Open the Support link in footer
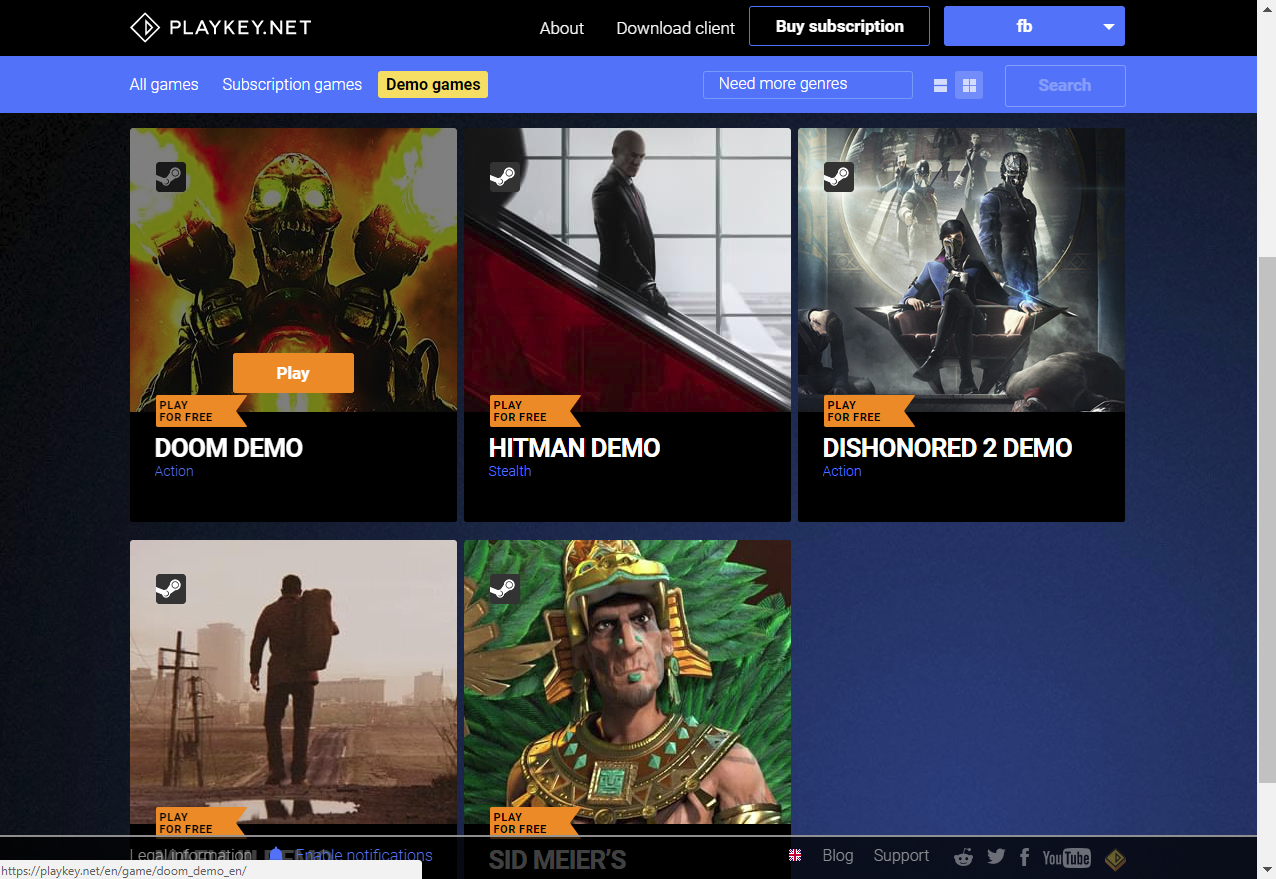1276x879 pixels. click(901, 856)
